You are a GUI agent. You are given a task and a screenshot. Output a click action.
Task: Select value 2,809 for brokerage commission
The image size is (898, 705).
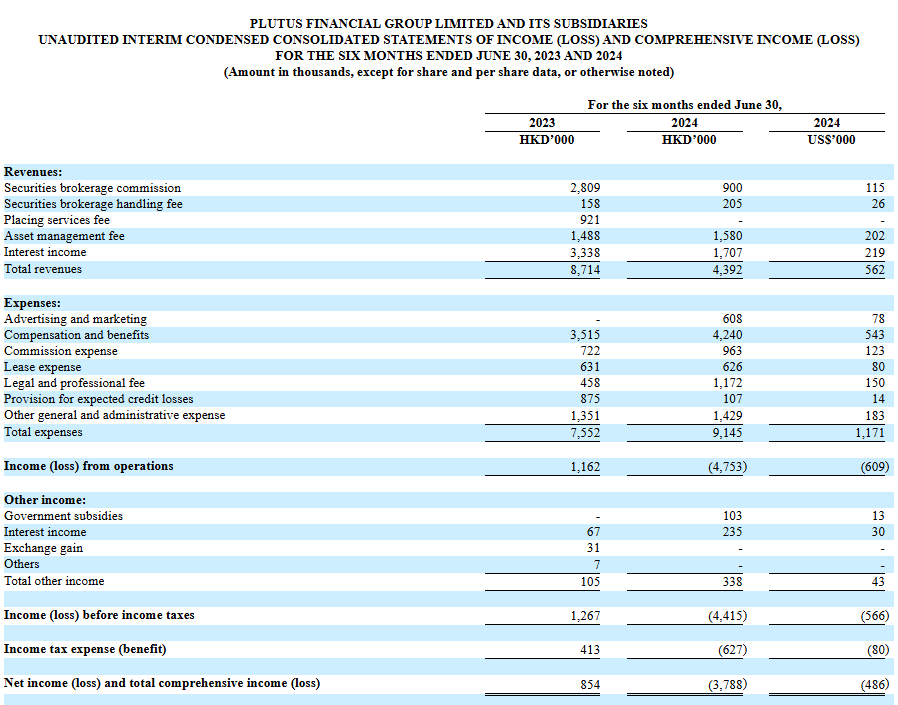click(585, 188)
